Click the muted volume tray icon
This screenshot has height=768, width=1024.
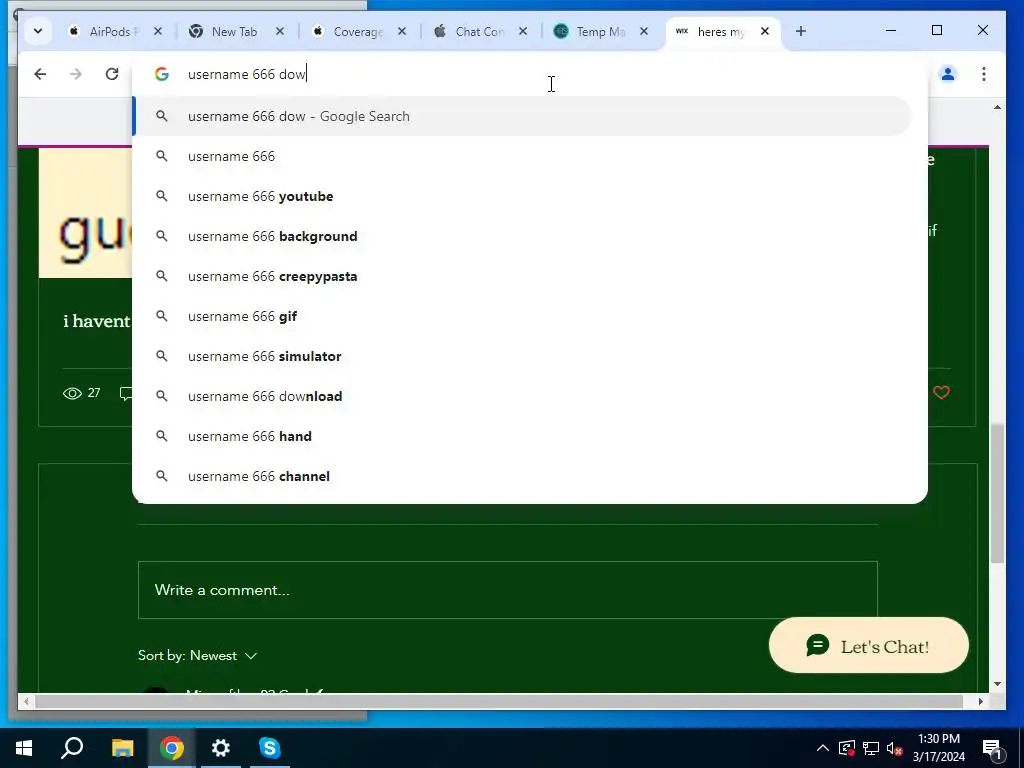click(895, 748)
